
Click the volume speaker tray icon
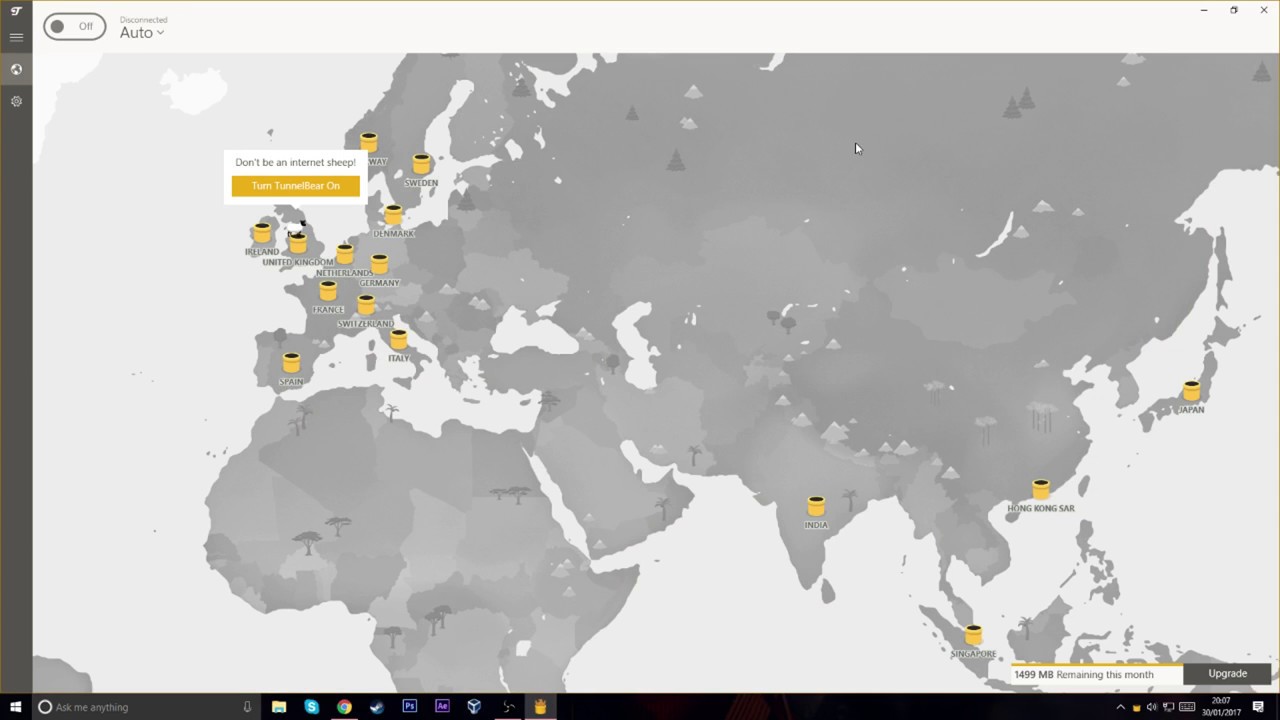tap(1152, 707)
